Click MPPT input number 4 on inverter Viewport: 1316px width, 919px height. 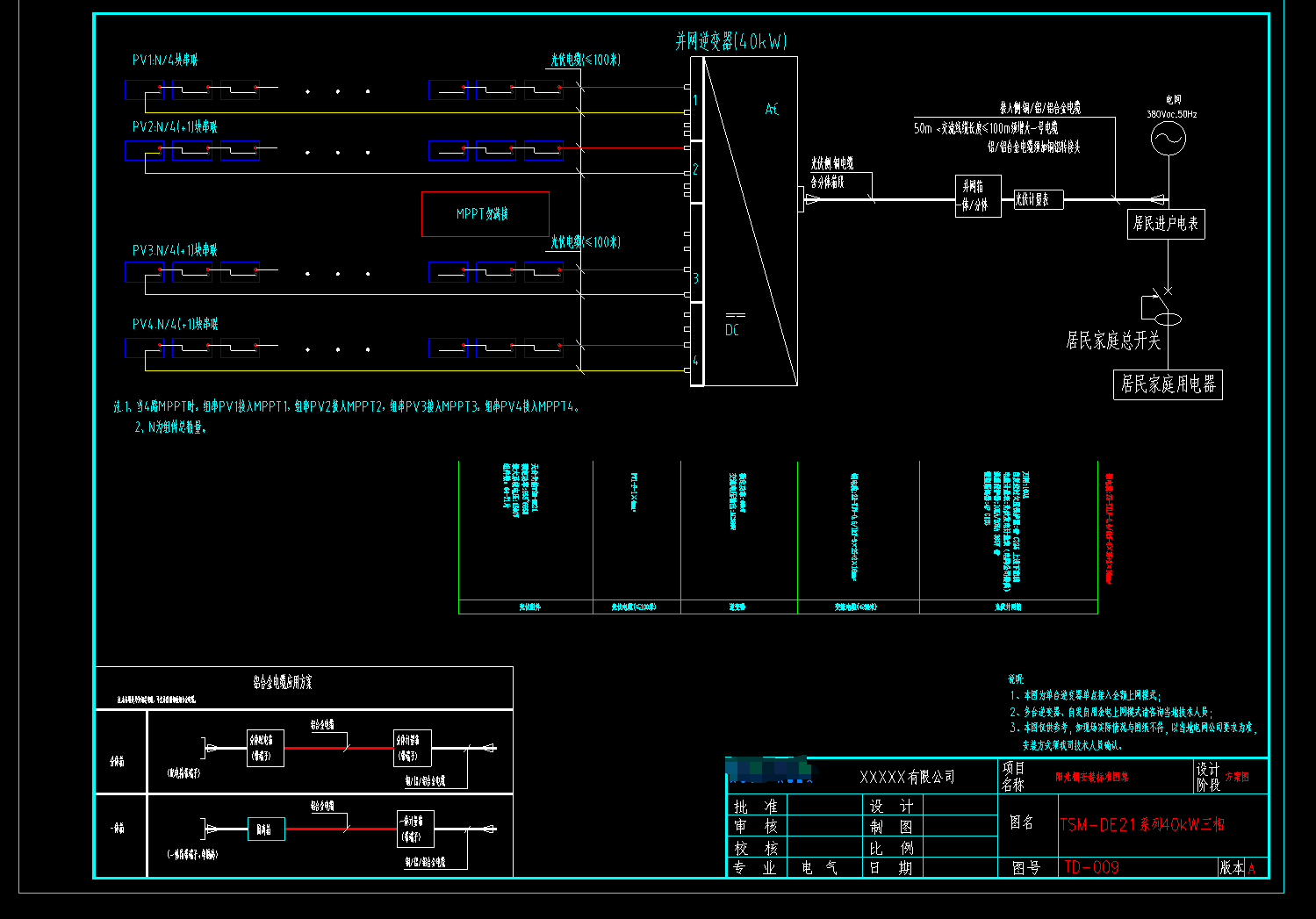click(695, 360)
